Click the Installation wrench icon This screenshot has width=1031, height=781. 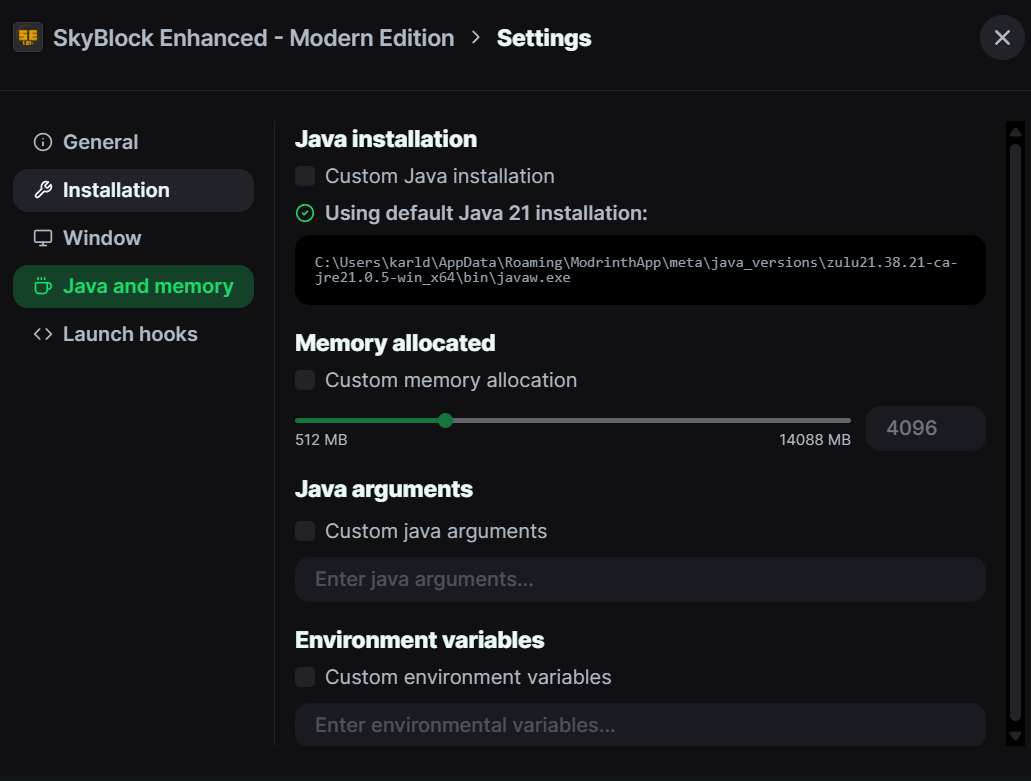click(43, 190)
